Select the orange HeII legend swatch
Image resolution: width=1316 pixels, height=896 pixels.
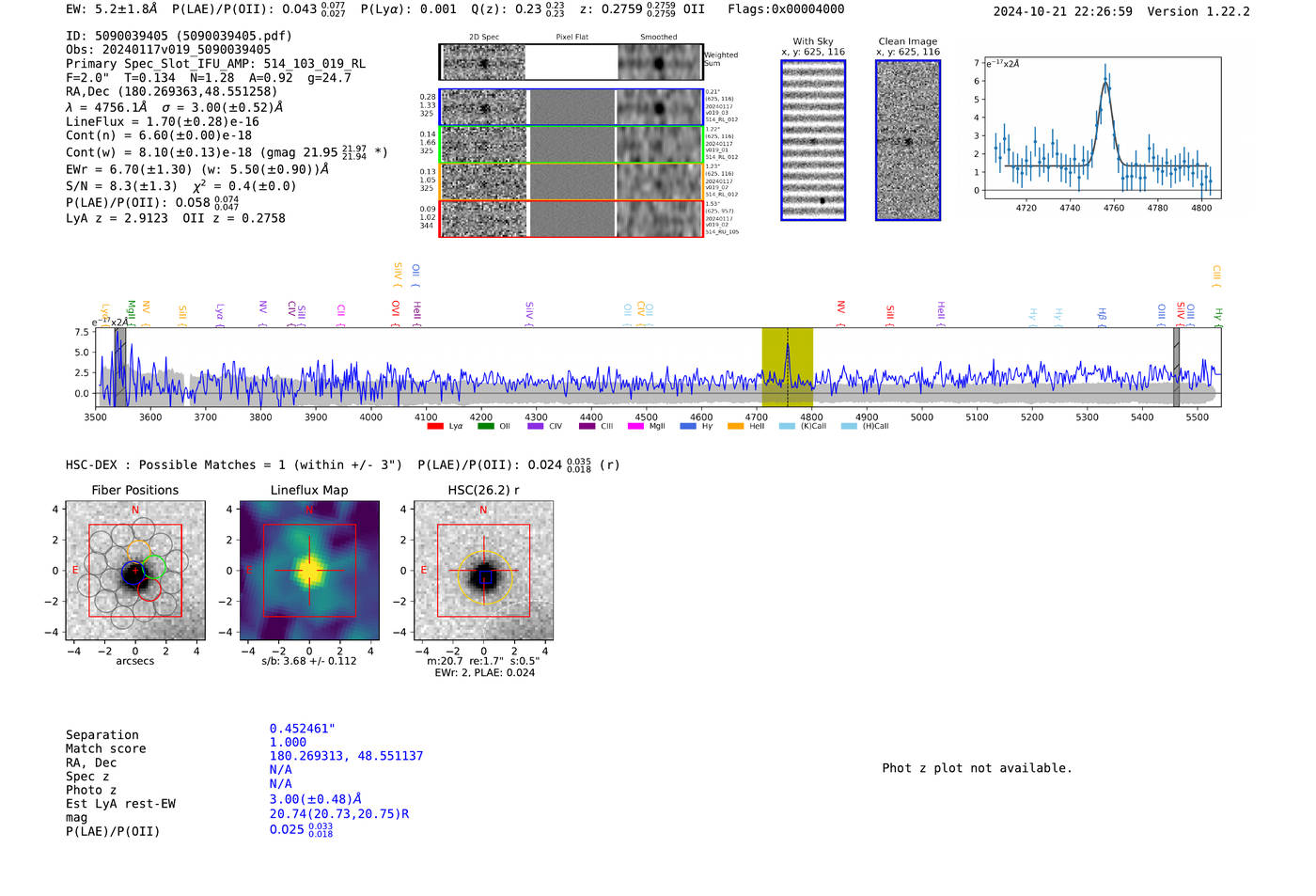[x=735, y=427]
